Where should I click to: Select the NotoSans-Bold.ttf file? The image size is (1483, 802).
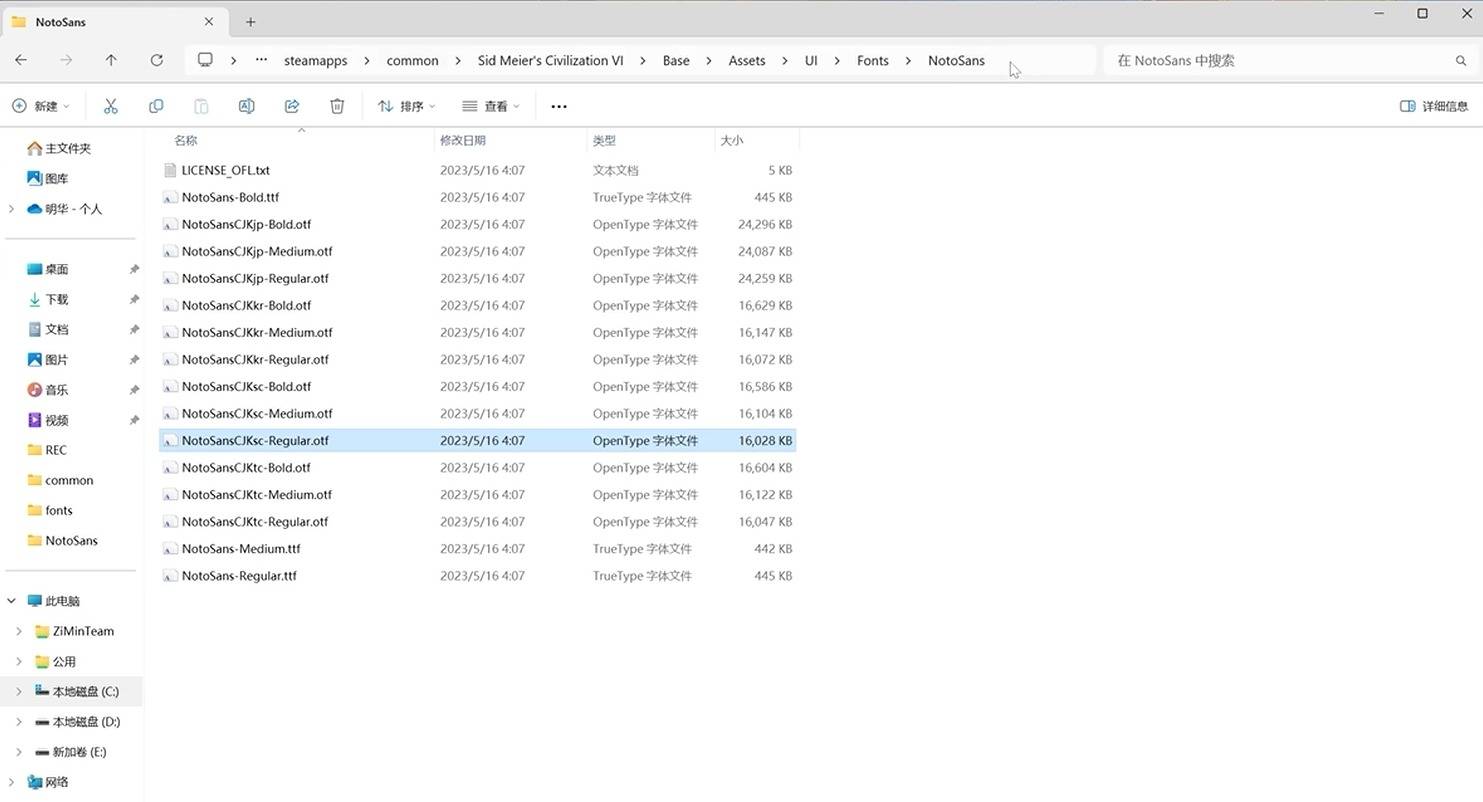tap(230, 197)
